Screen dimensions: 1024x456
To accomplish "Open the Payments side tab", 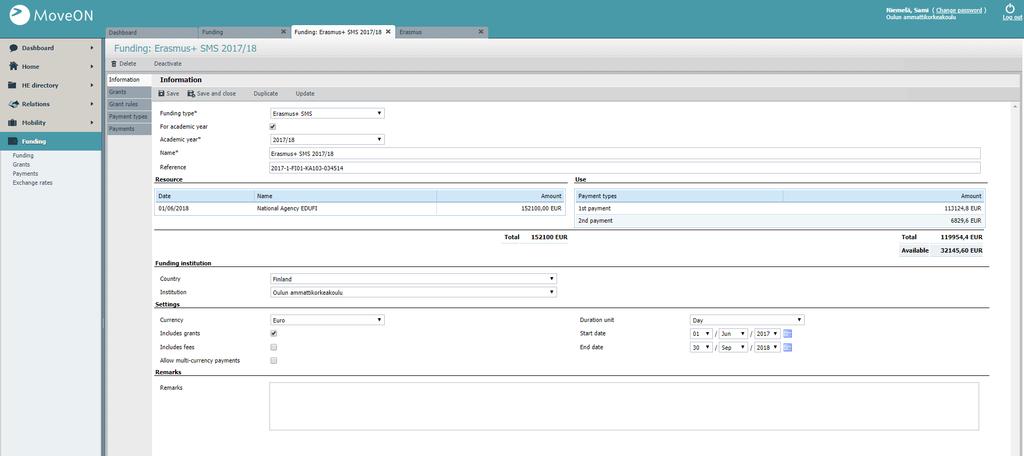I will pyautogui.click(x=129, y=129).
